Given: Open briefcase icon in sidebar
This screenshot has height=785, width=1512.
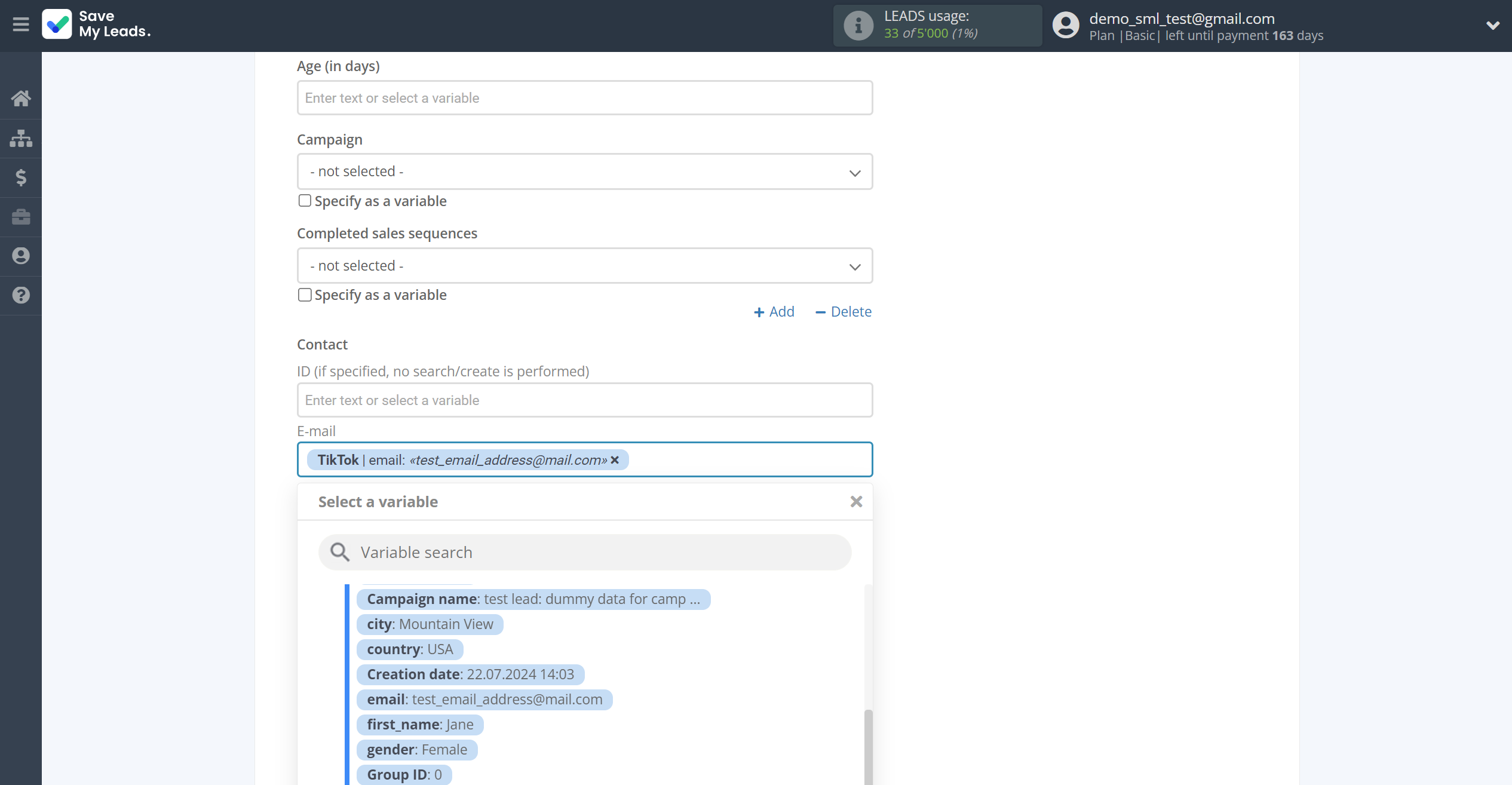Looking at the screenshot, I should [21, 216].
